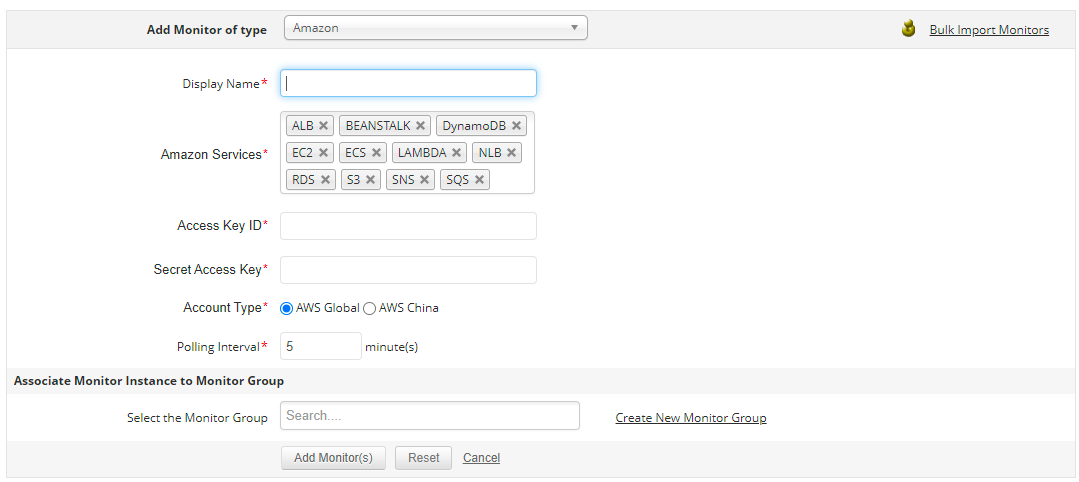
Task: Click the Secret Access Key field
Action: [x=408, y=270]
